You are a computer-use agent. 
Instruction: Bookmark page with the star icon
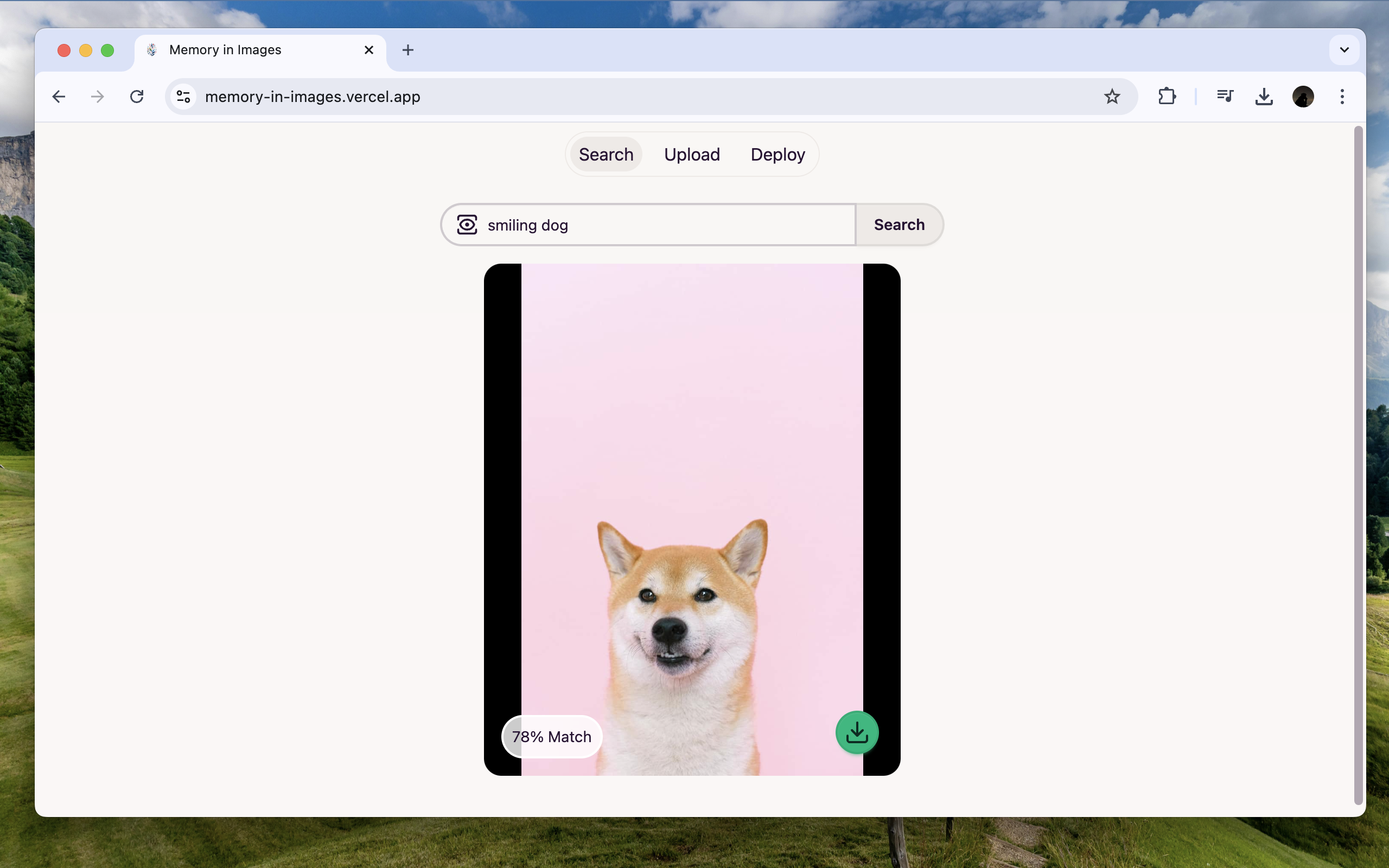click(x=1112, y=97)
